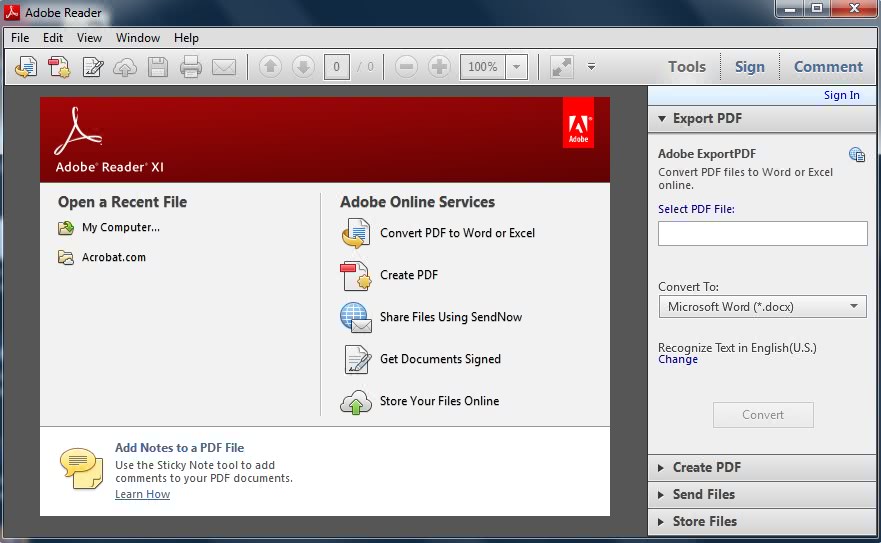Click the Adobe ExportPDF online icon in panel
The height and width of the screenshot is (543, 881).
coord(856,154)
